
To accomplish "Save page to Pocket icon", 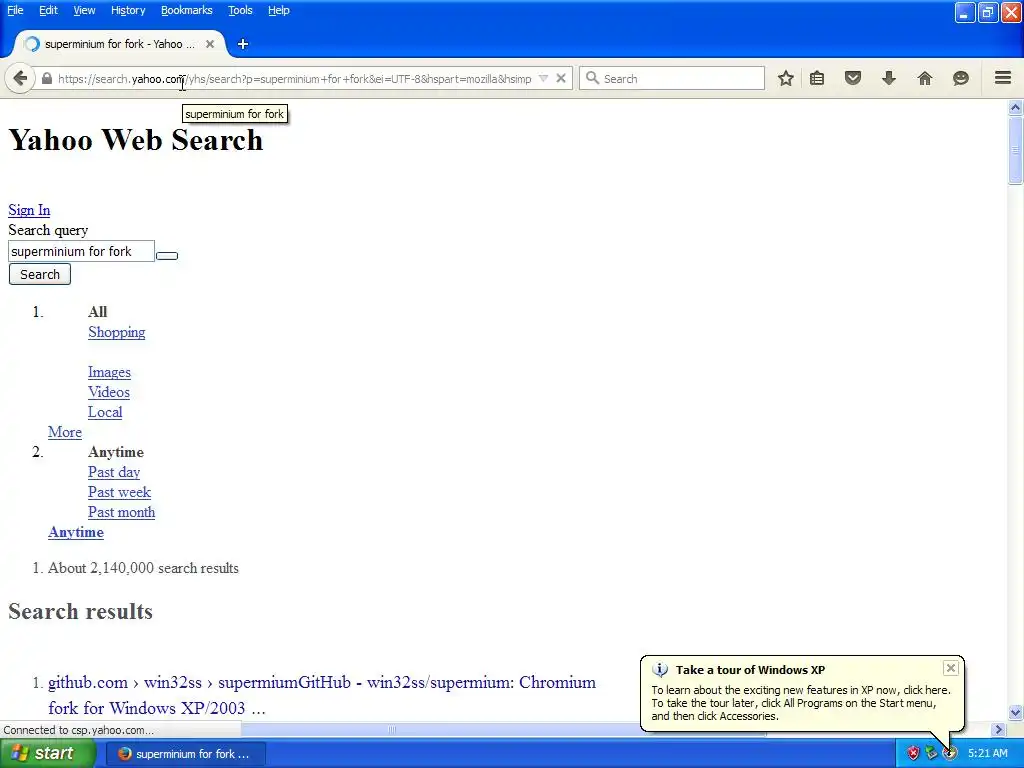I will (x=853, y=78).
